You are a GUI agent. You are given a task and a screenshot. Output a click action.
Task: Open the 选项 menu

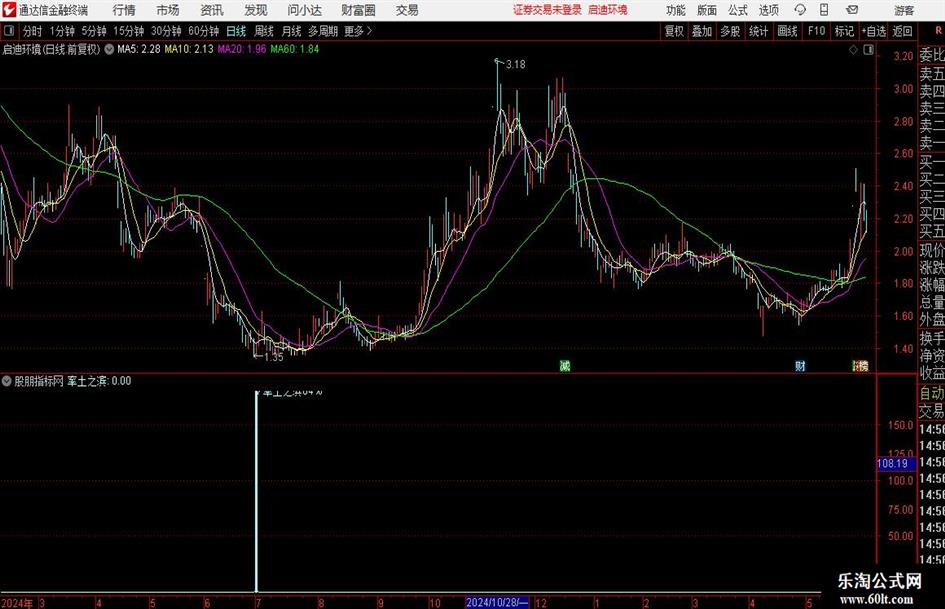[769, 10]
